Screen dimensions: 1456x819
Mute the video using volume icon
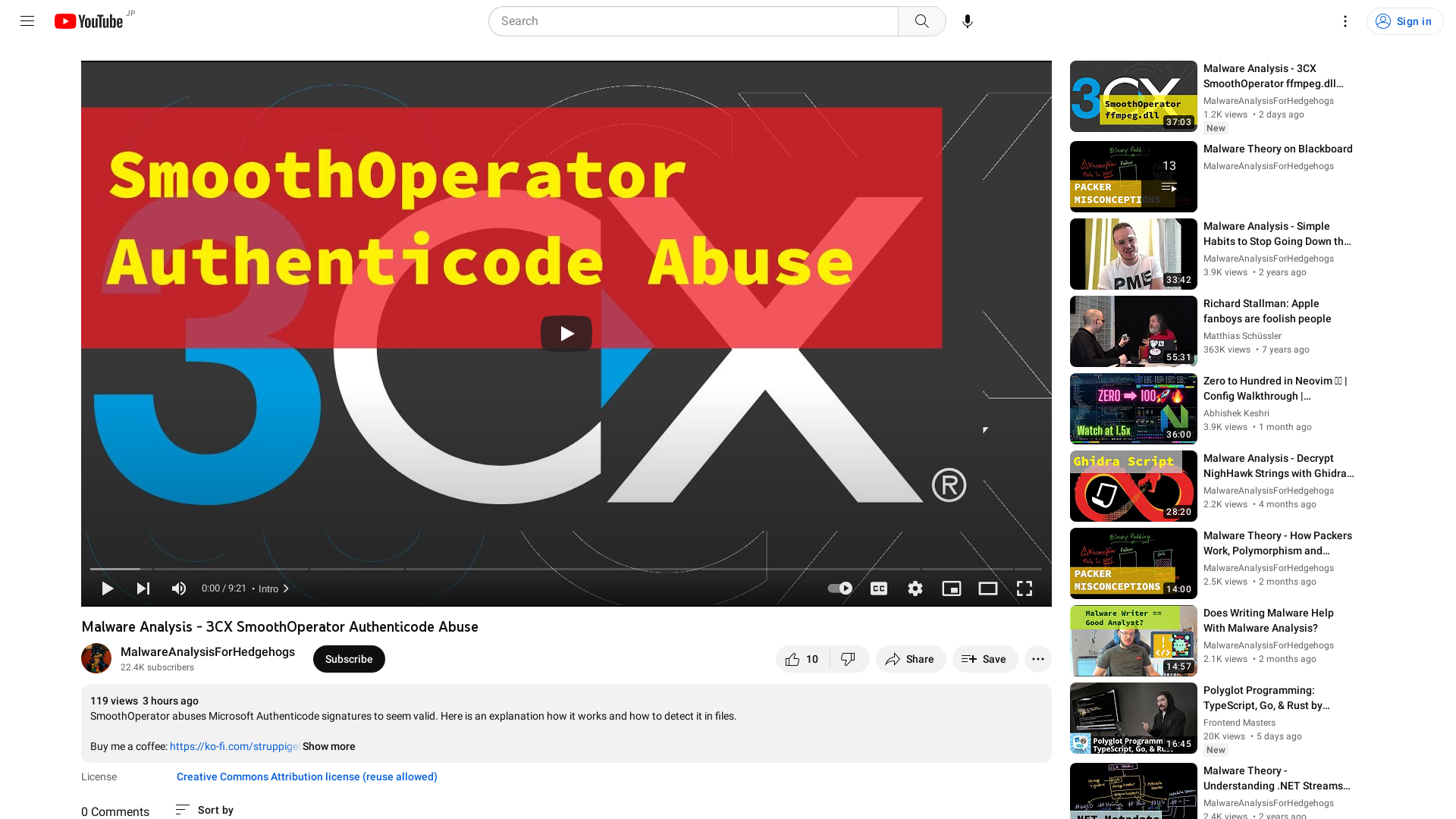(x=179, y=588)
